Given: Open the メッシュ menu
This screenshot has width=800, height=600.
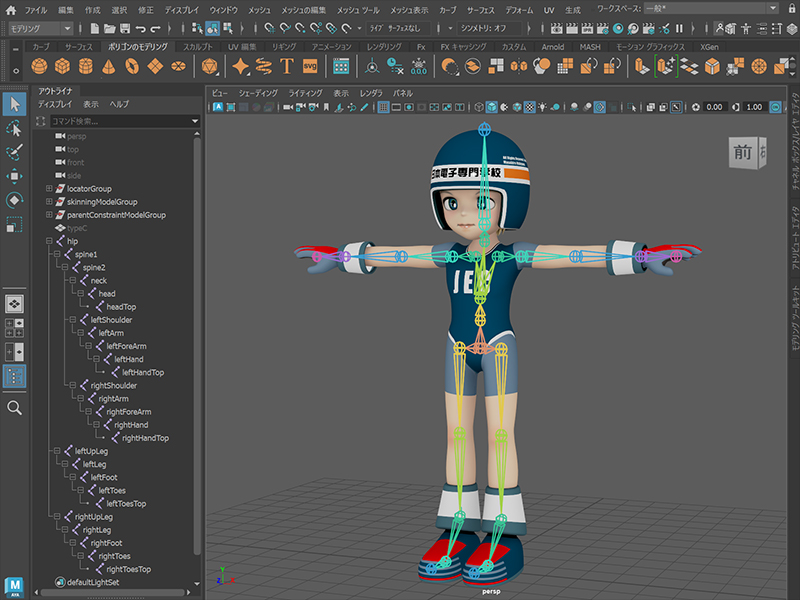Looking at the screenshot, I should [259, 9].
